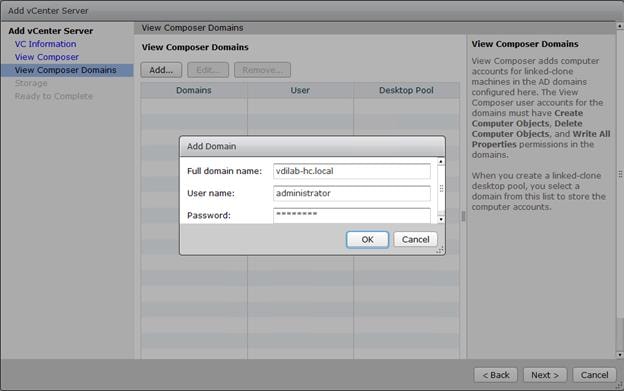
Task: Click the Add Domain dialog title bar
Action: pyautogui.click(x=312, y=146)
